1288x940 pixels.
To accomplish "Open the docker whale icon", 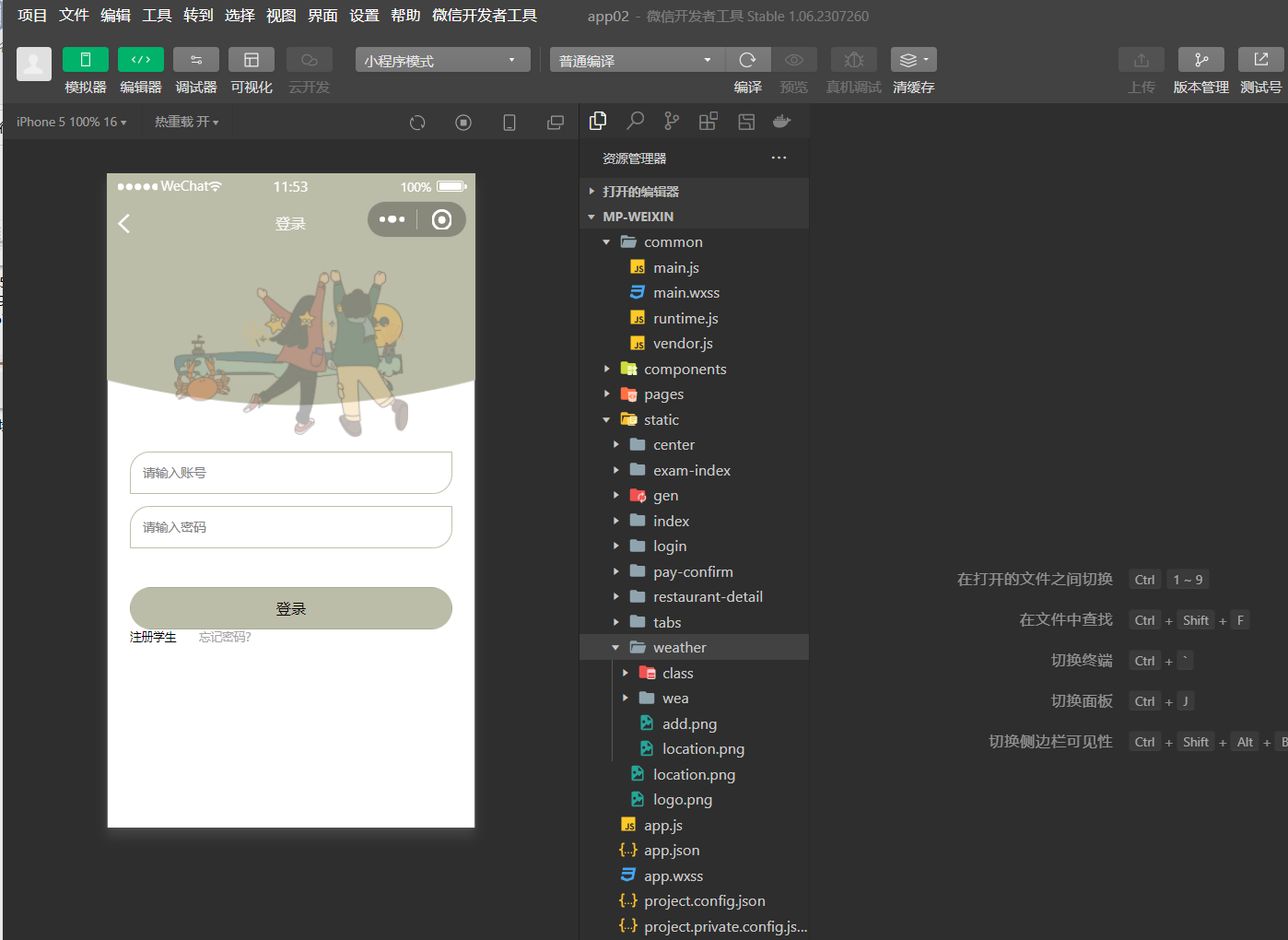I will 782,121.
